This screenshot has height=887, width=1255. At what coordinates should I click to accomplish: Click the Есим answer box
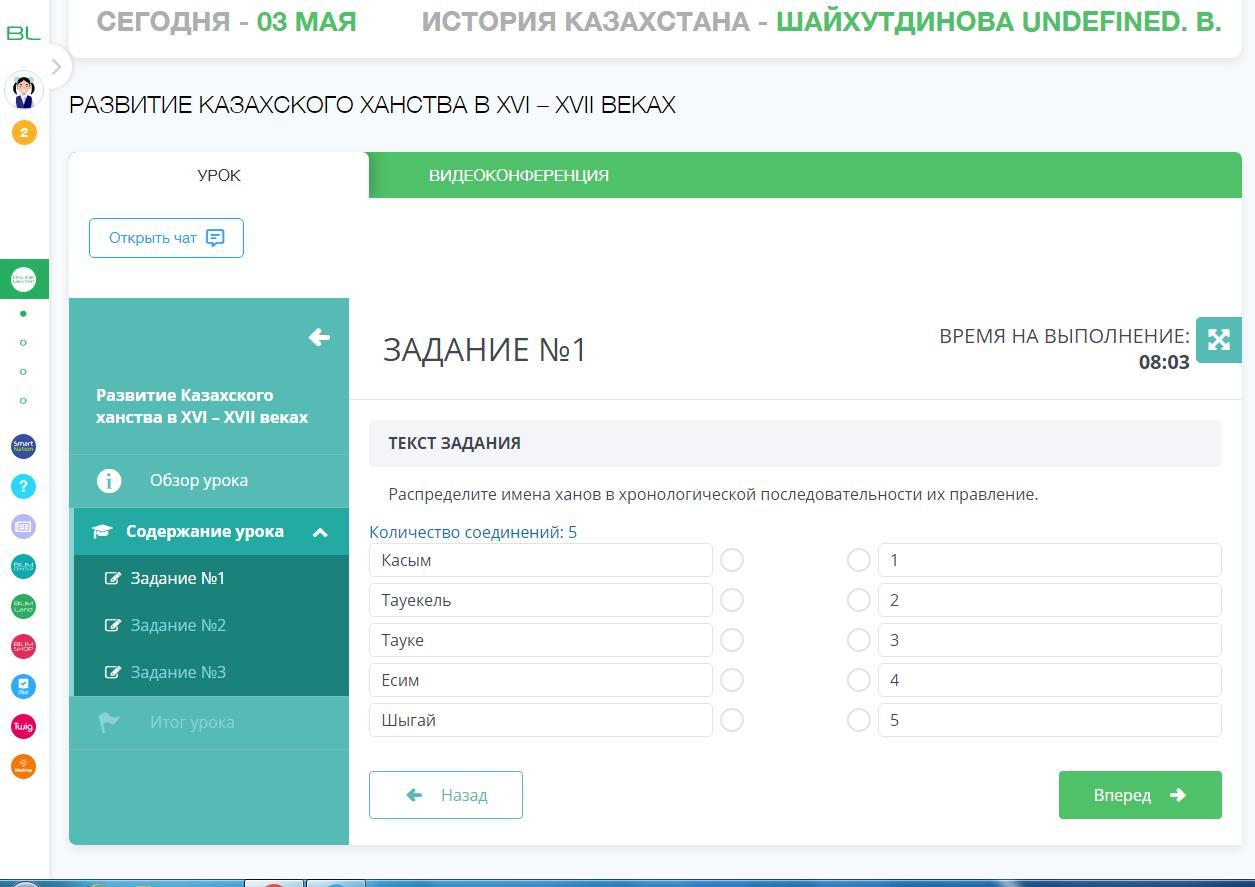tap(541, 680)
